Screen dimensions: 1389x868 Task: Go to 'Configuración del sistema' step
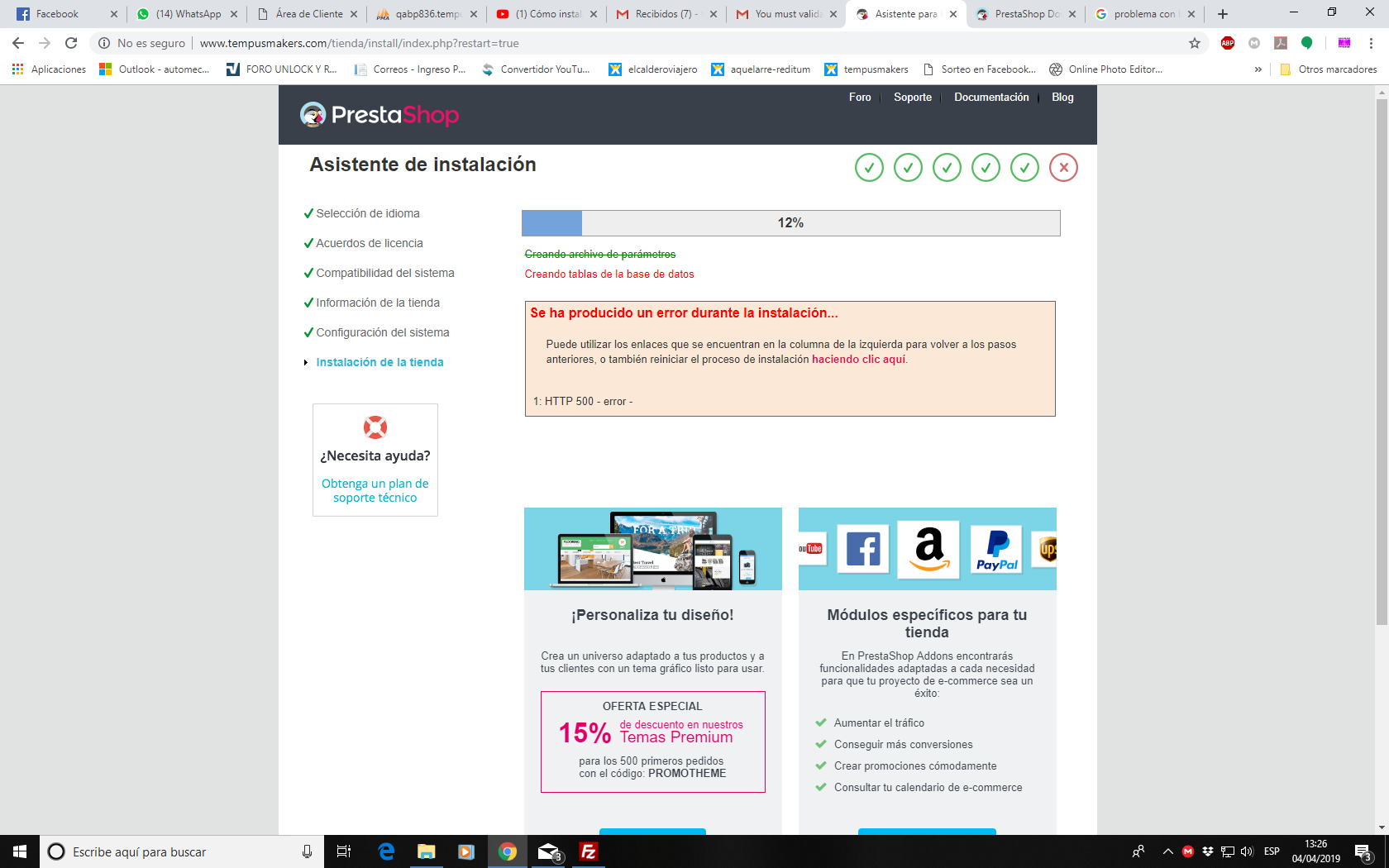click(383, 332)
